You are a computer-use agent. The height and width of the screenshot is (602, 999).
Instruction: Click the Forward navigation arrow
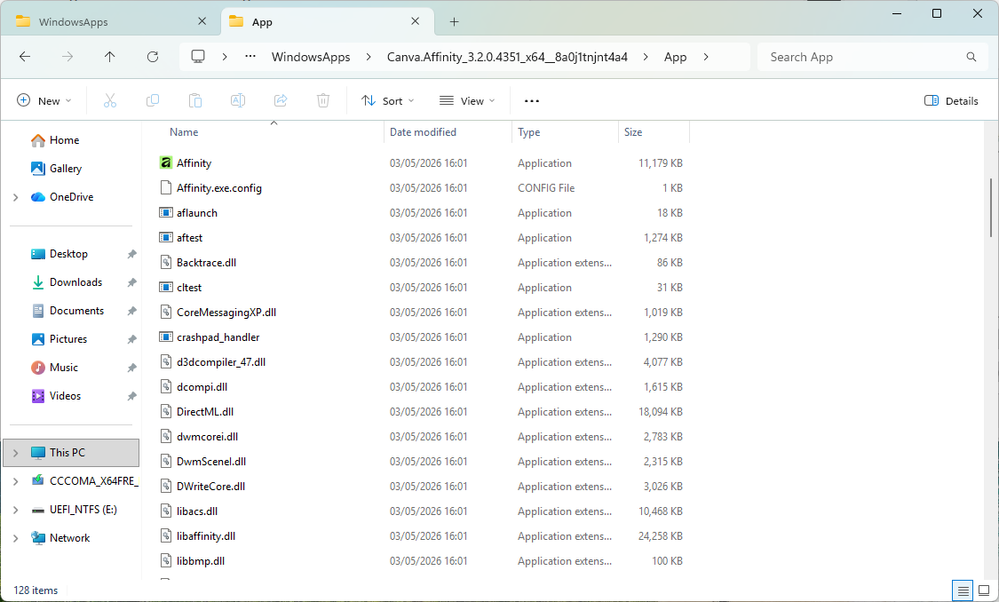(x=67, y=57)
